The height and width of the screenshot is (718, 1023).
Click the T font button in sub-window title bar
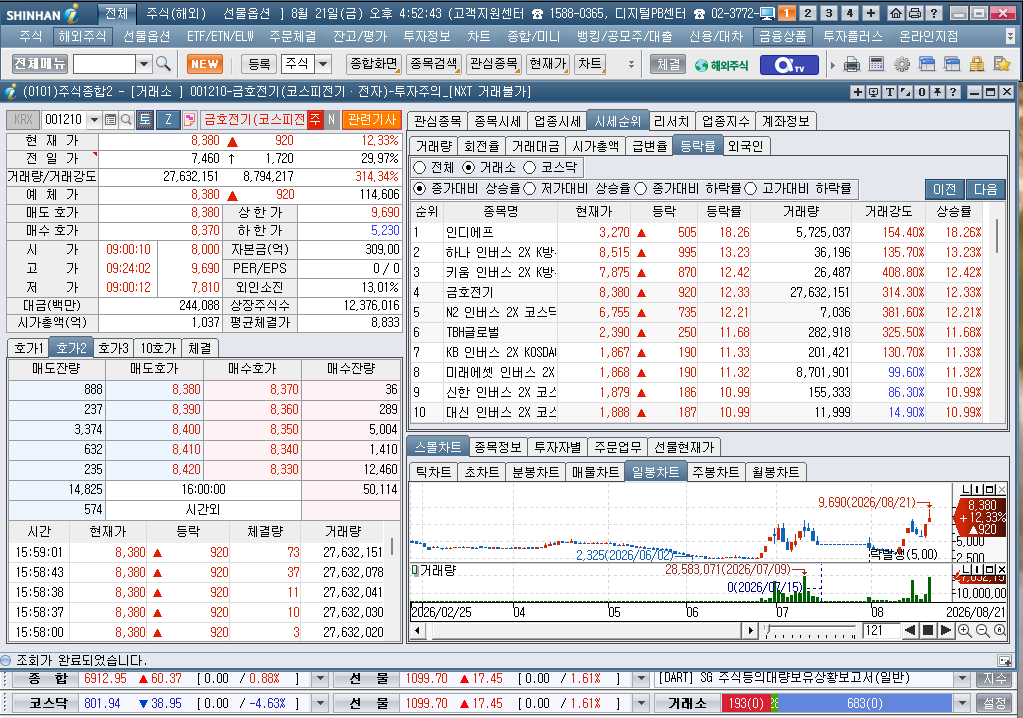890,92
